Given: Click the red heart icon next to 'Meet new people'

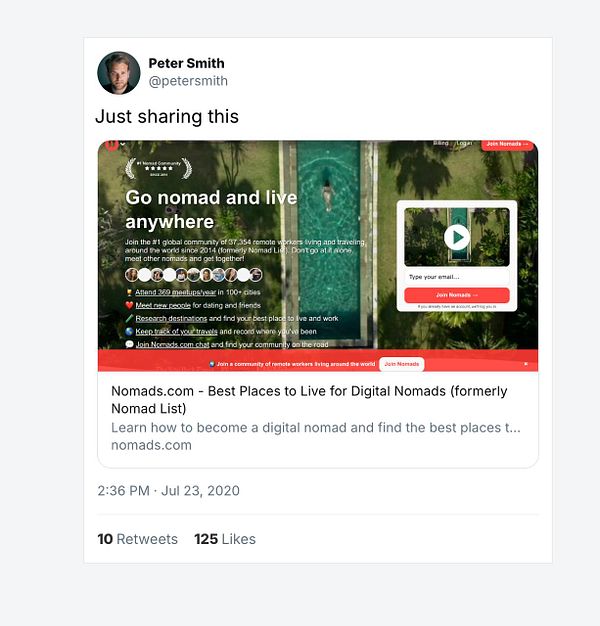Looking at the screenshot, I should 129,305.
